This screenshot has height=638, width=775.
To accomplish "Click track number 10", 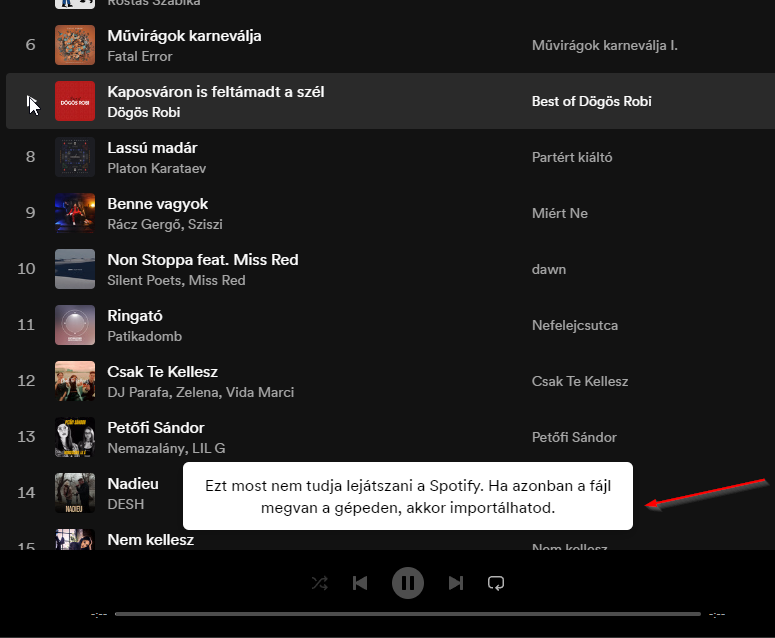I will coord(26,269).
